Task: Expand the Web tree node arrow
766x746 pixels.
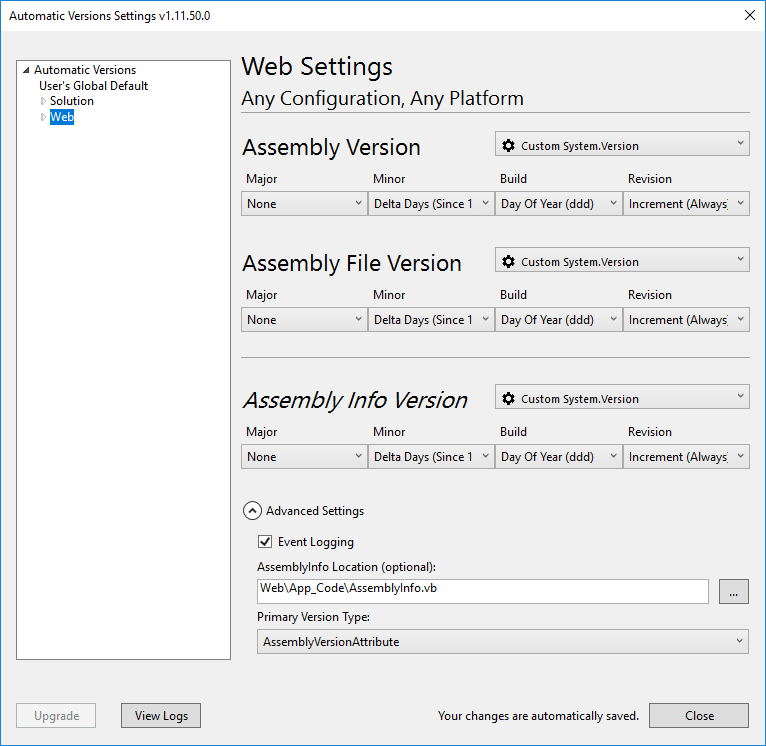Action: pyautogui.click(x=43, y=117)
